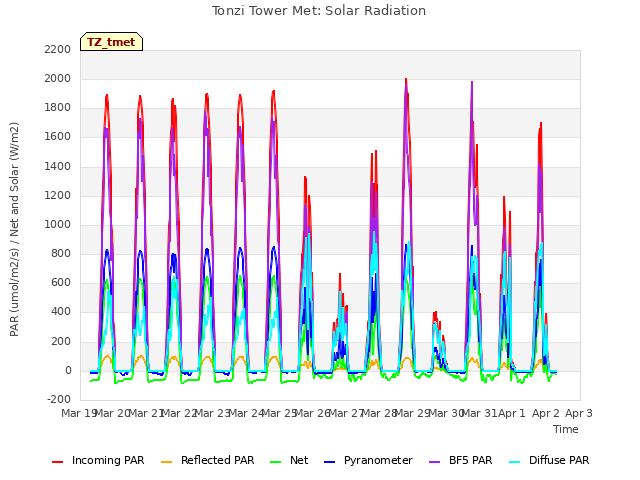Click the Apr 1 x-axis label

(512, 413)
